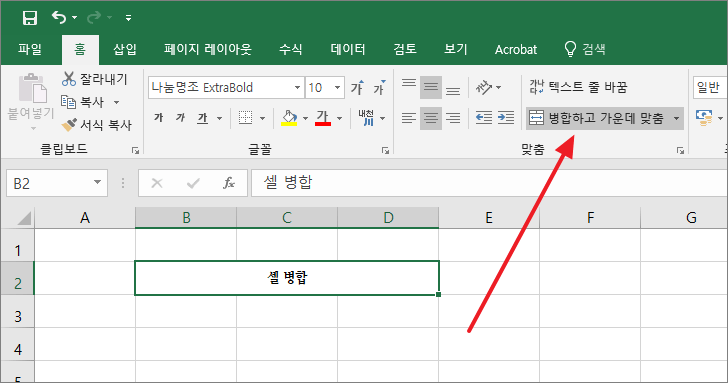728x383 pixels.
Task: Expand the merge and center (병합하고 가운데 맞춤) dropdown arrow
Action: coord(676,118)
